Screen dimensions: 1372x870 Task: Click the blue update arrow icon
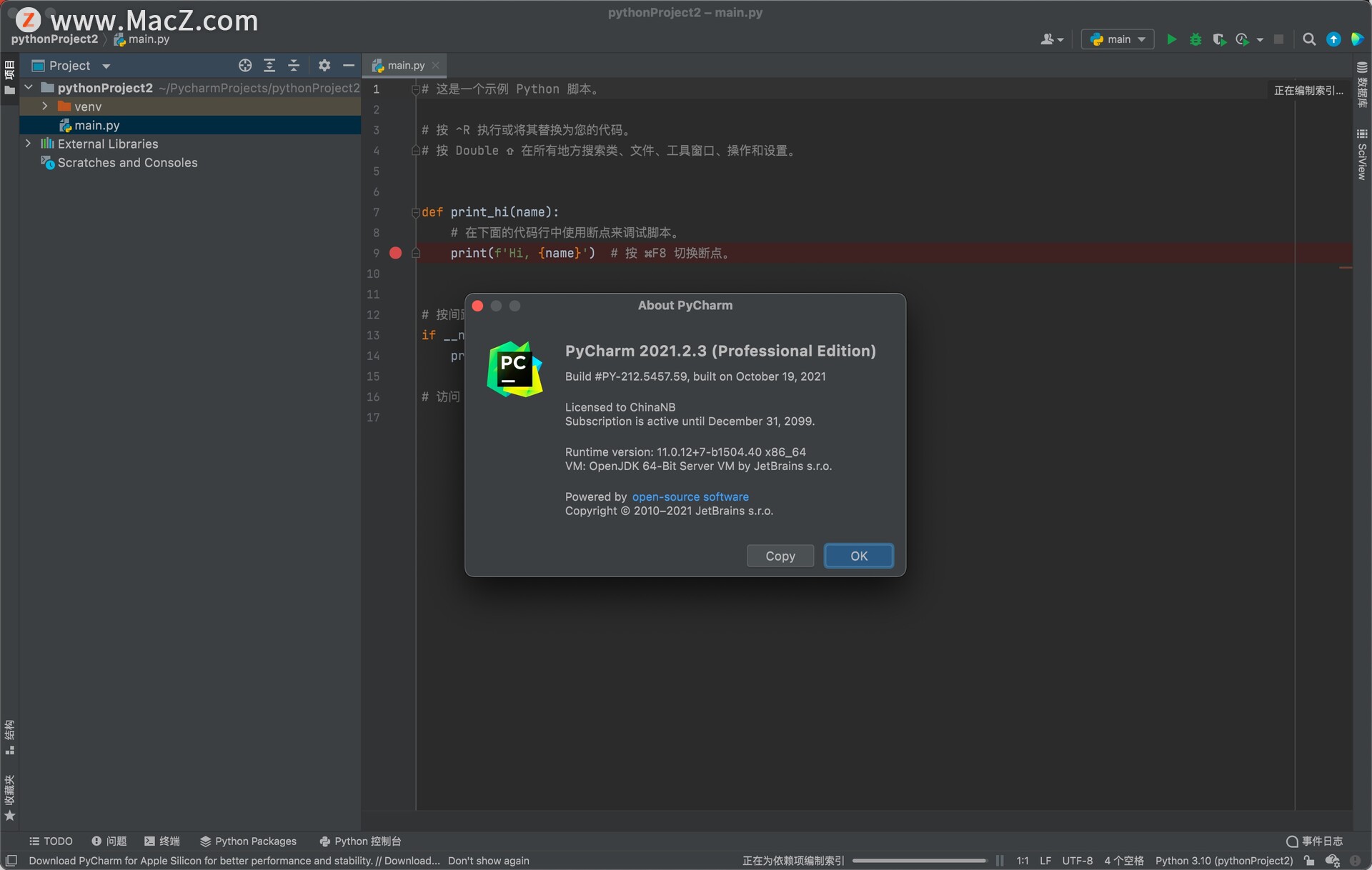[1333, 39]
